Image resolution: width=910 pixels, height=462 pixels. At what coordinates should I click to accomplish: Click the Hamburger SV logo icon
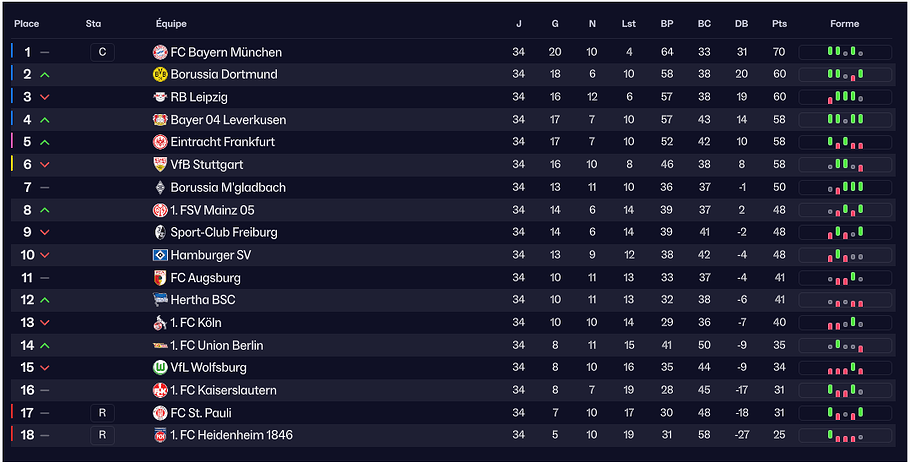(x=160, y=255)
